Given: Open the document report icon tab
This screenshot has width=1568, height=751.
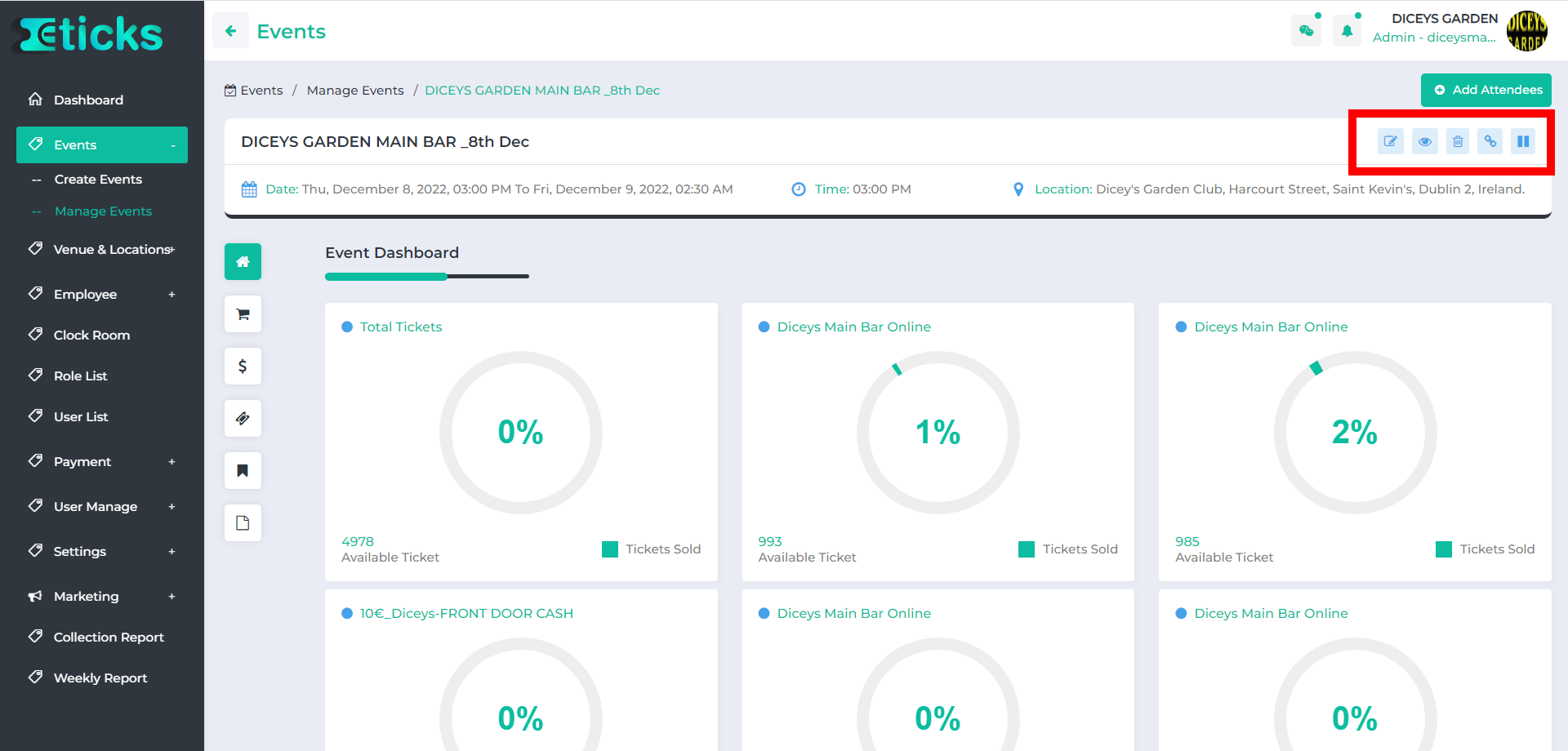Looking at the screenshot, I should pyautogui.click(x=243, y=522).
